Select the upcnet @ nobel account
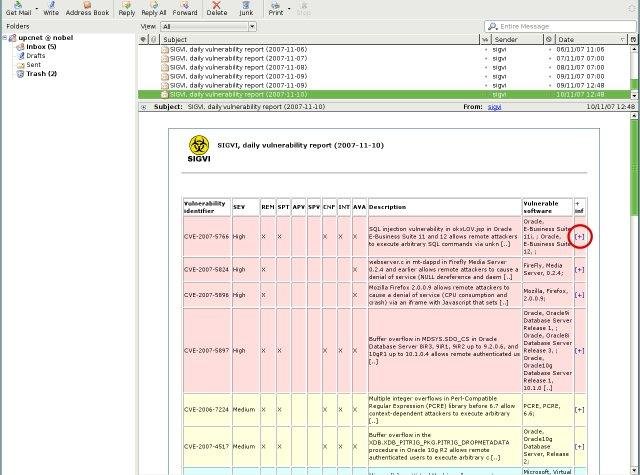Viewport: 640px width, 475px height. [x=45, y=38]
